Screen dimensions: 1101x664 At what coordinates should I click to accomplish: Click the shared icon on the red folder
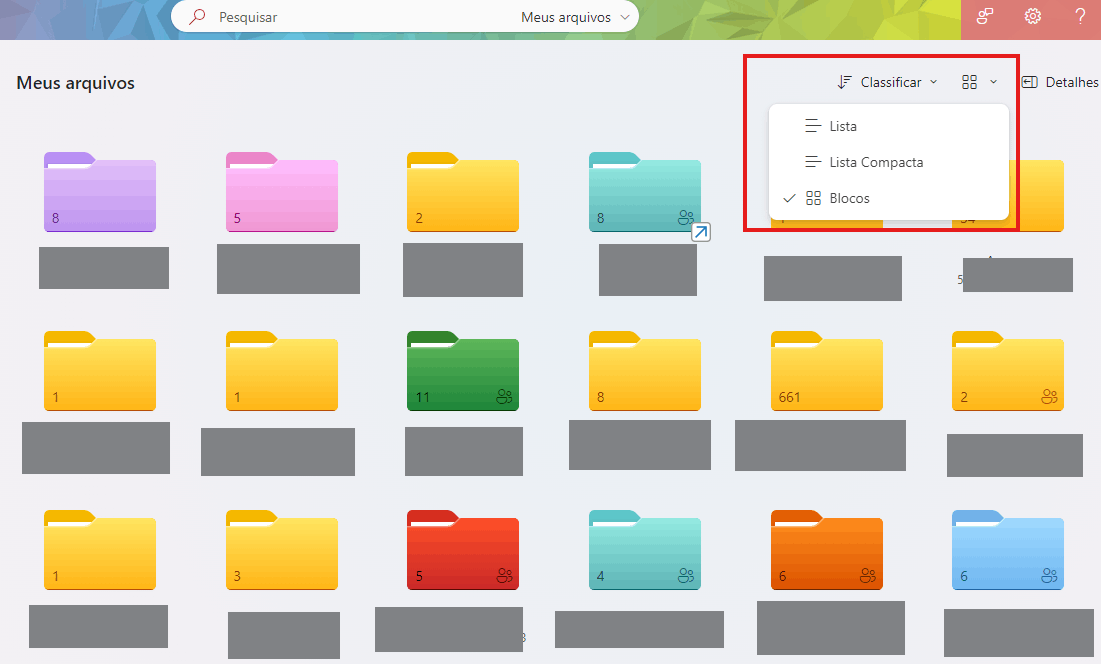point(504,576)
